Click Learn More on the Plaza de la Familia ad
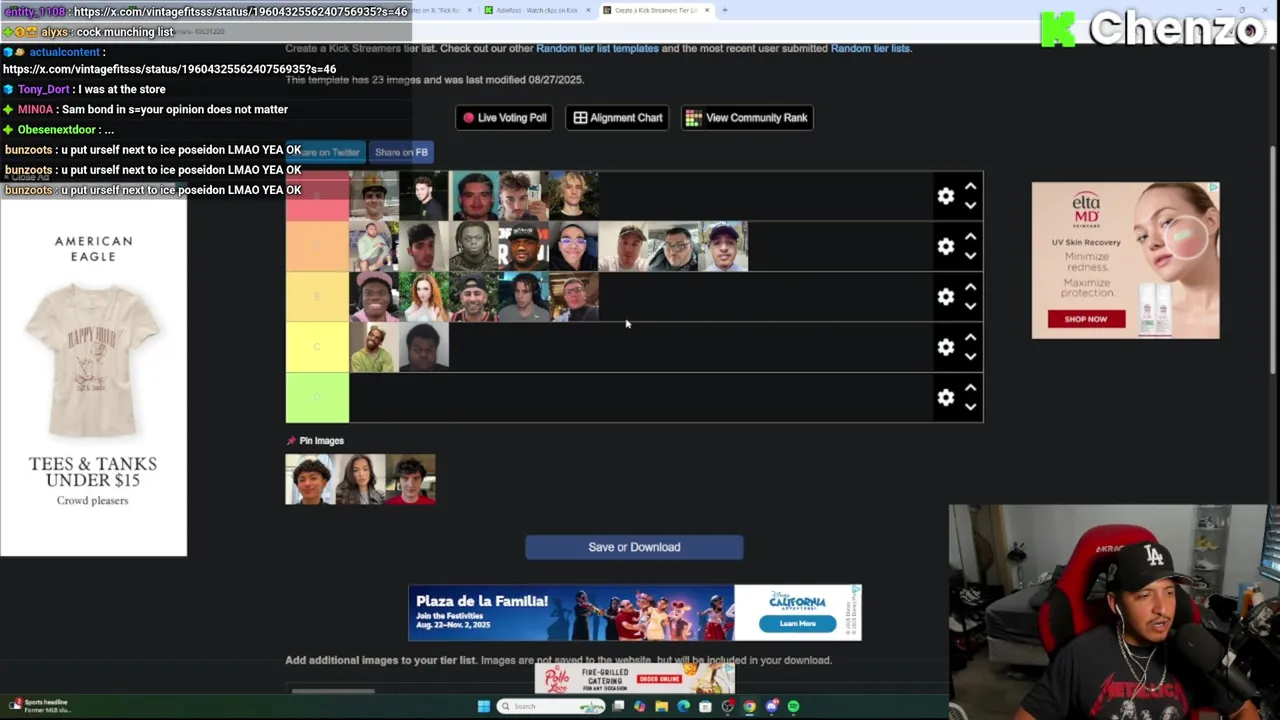Image resolution: width=1280 pixels, height=720 pixels. coord(797,623)
